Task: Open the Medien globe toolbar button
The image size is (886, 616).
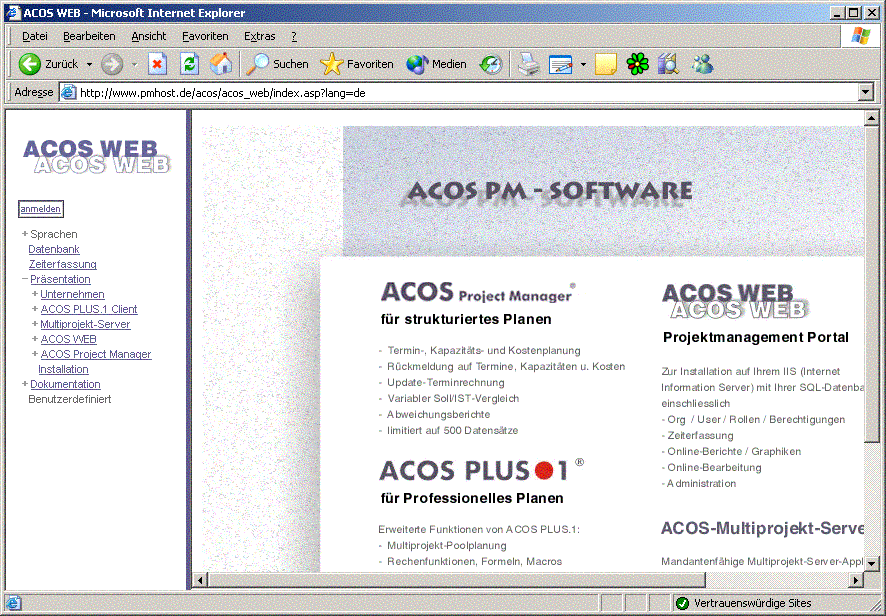Action: 436,64
